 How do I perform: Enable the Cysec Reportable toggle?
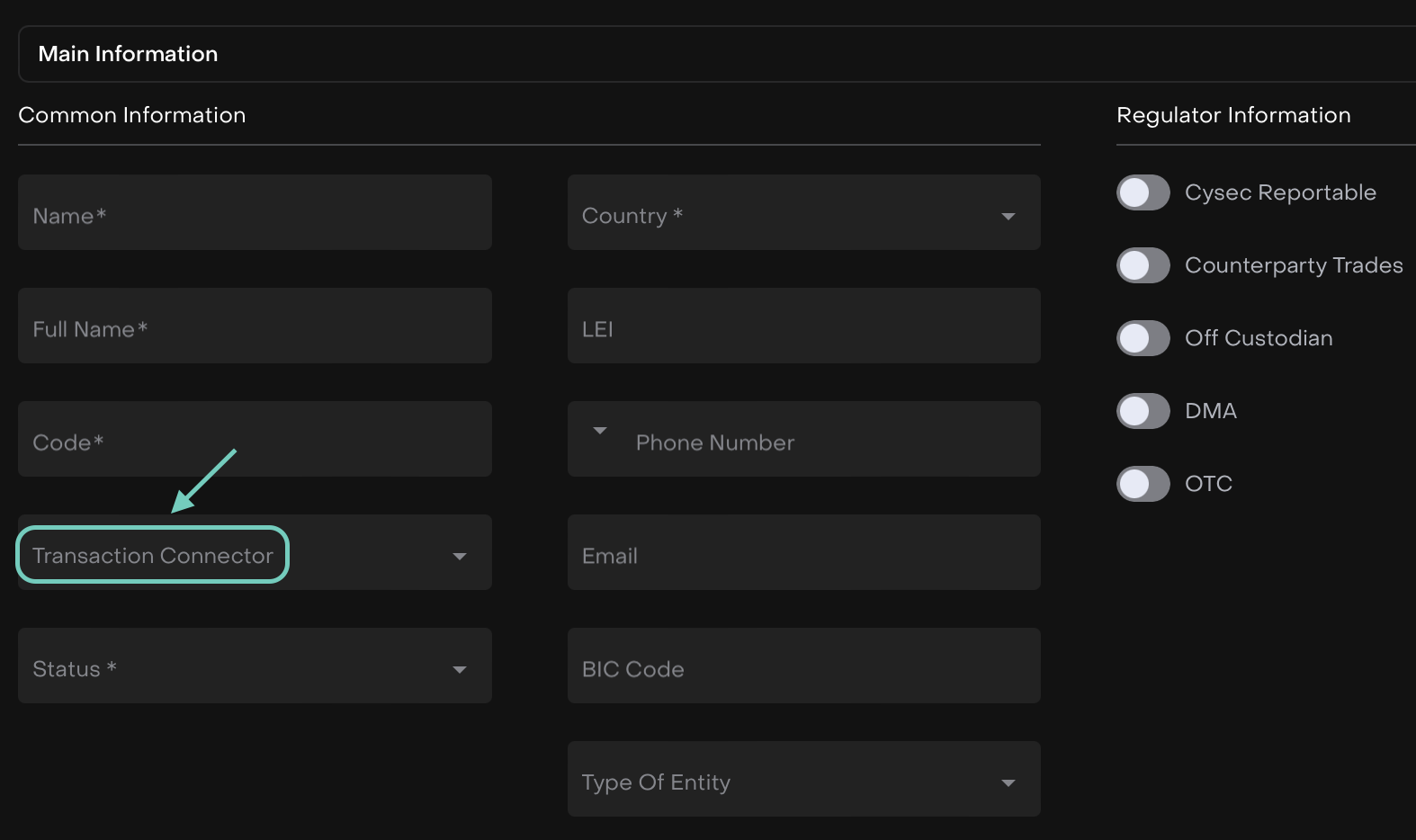(1143, 192)
